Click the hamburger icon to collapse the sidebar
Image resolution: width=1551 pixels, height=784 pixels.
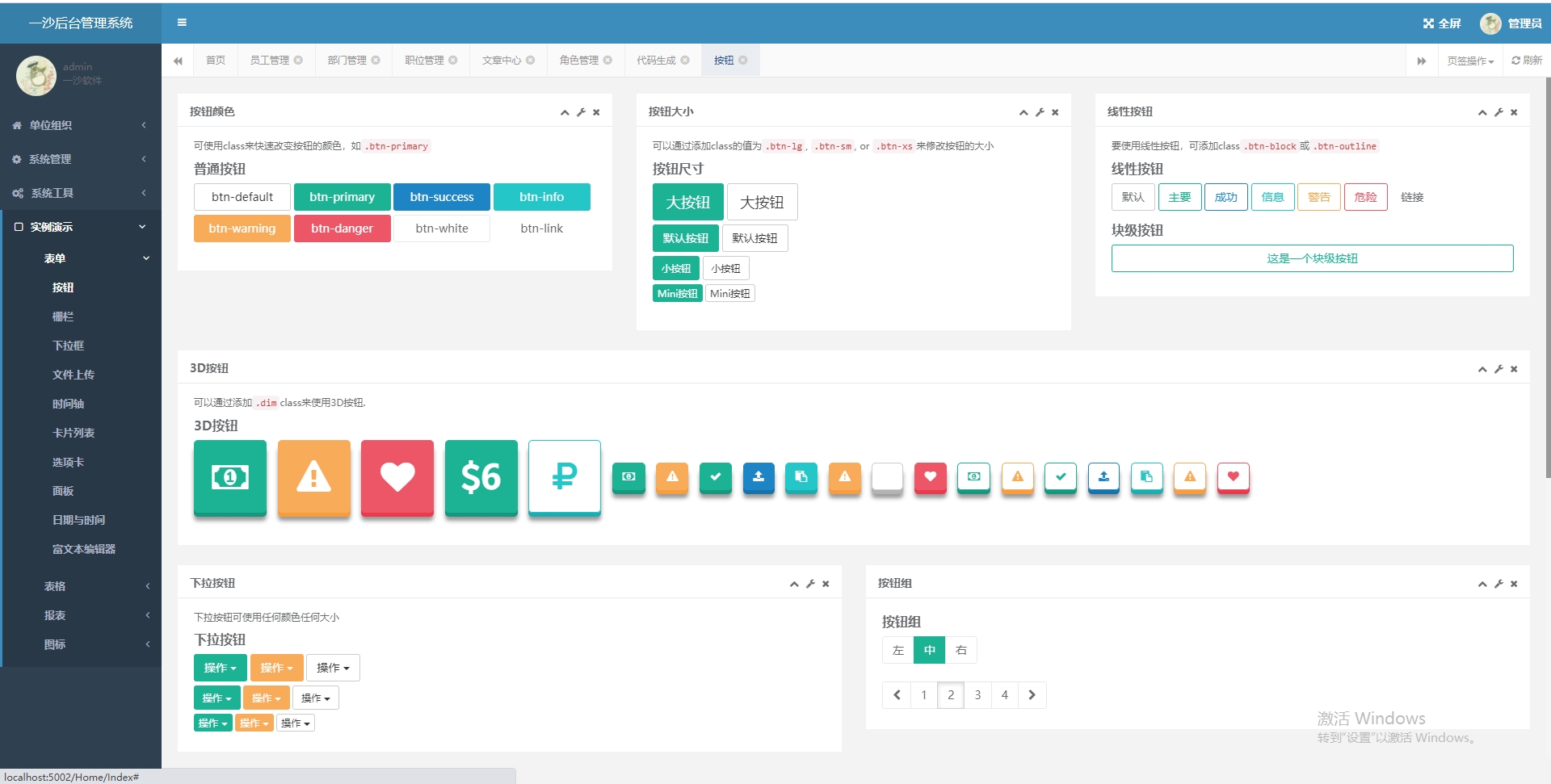(181, 22)
